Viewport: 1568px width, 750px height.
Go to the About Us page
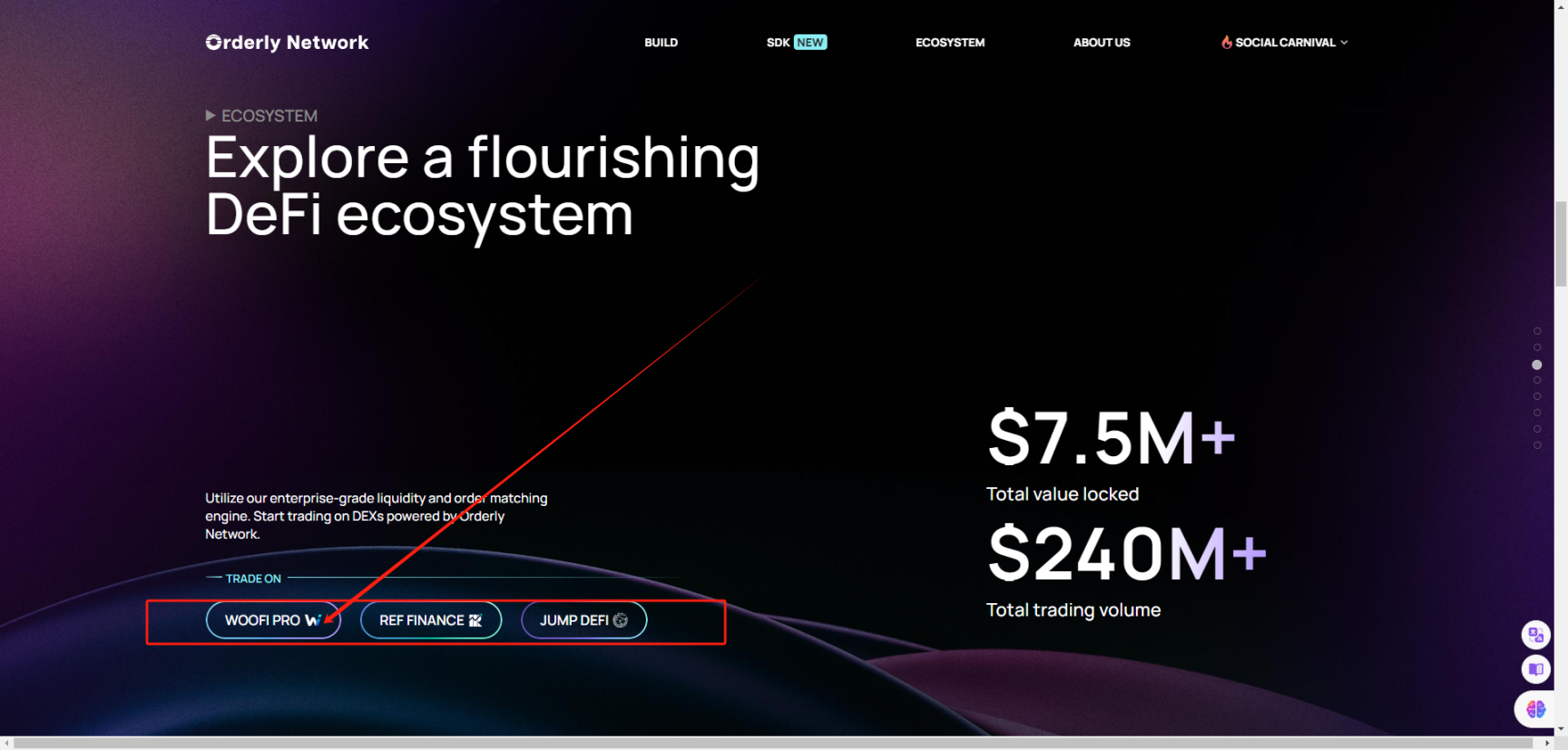point(1102,43)
